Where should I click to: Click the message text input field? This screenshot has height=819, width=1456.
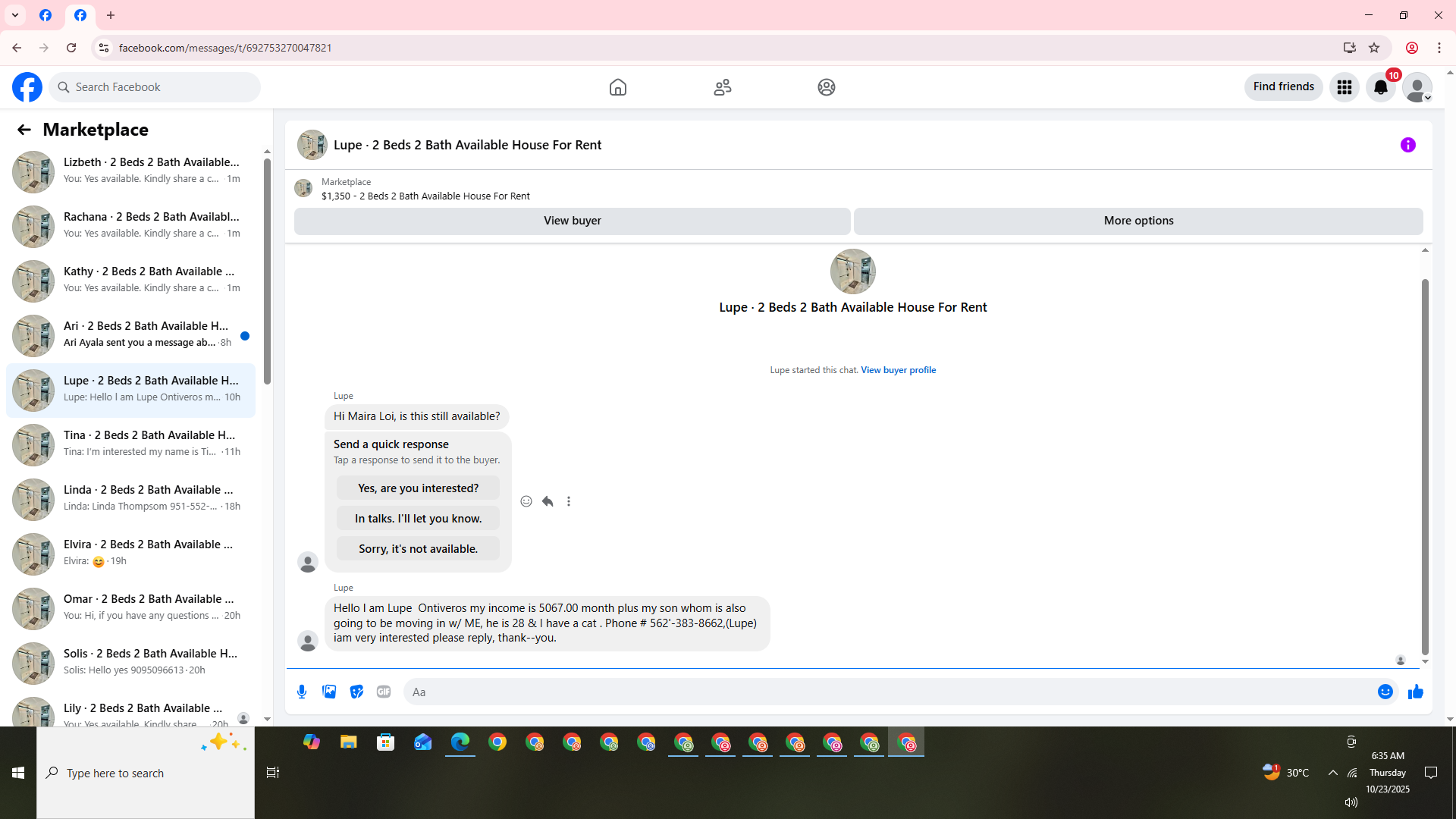pos(887,692)
